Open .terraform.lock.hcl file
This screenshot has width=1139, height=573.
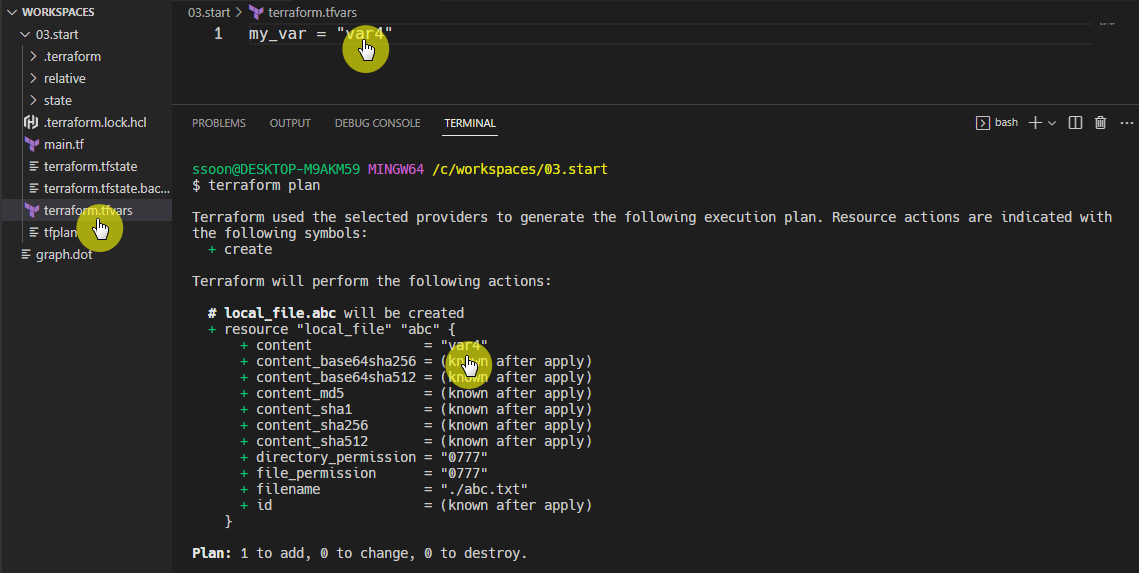click(95, 122)
